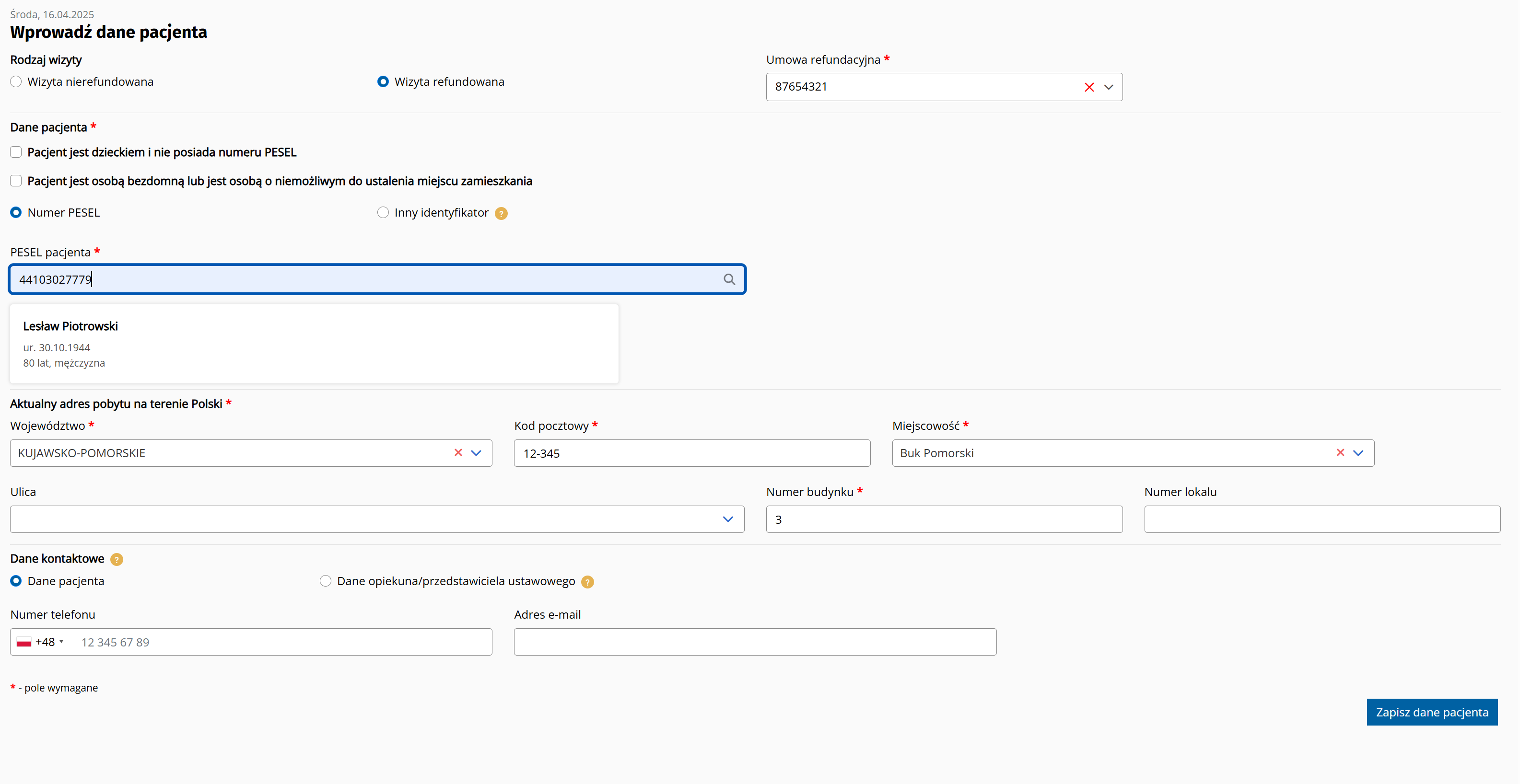Clear the Umowa refundacyjna selection

(x=1089, y=87)
